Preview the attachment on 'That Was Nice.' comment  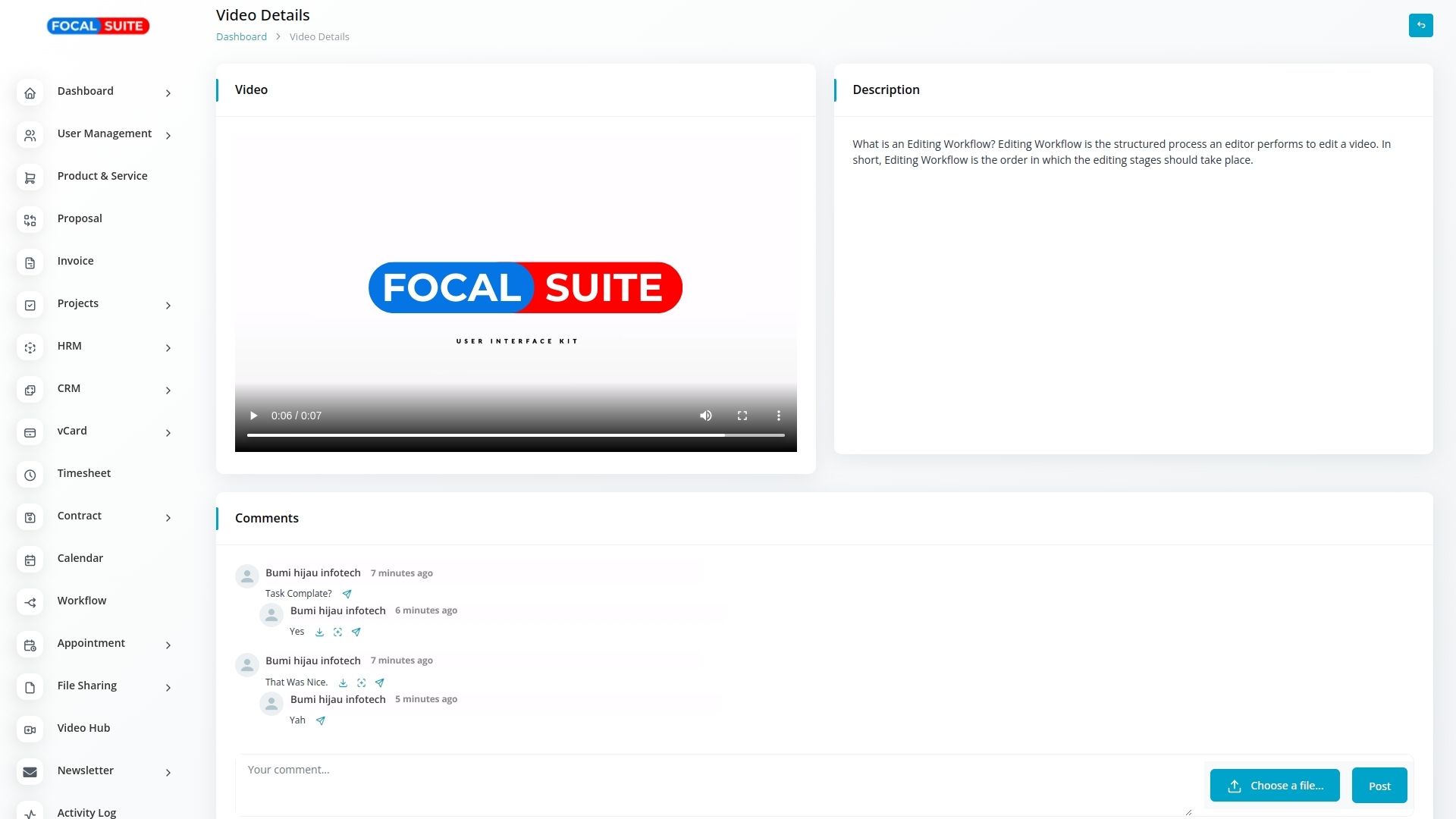[x=361, y=682]
